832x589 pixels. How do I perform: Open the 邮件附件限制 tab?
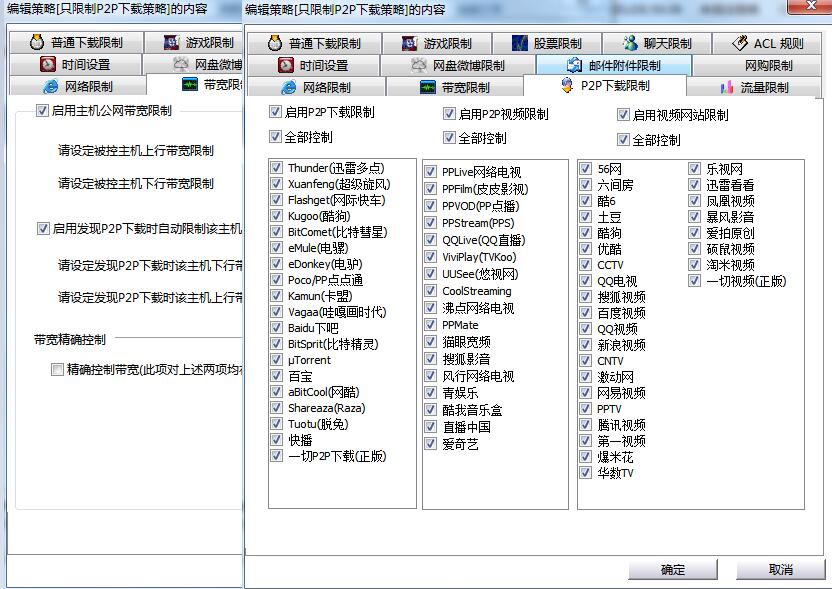click(x=614, y=65)
